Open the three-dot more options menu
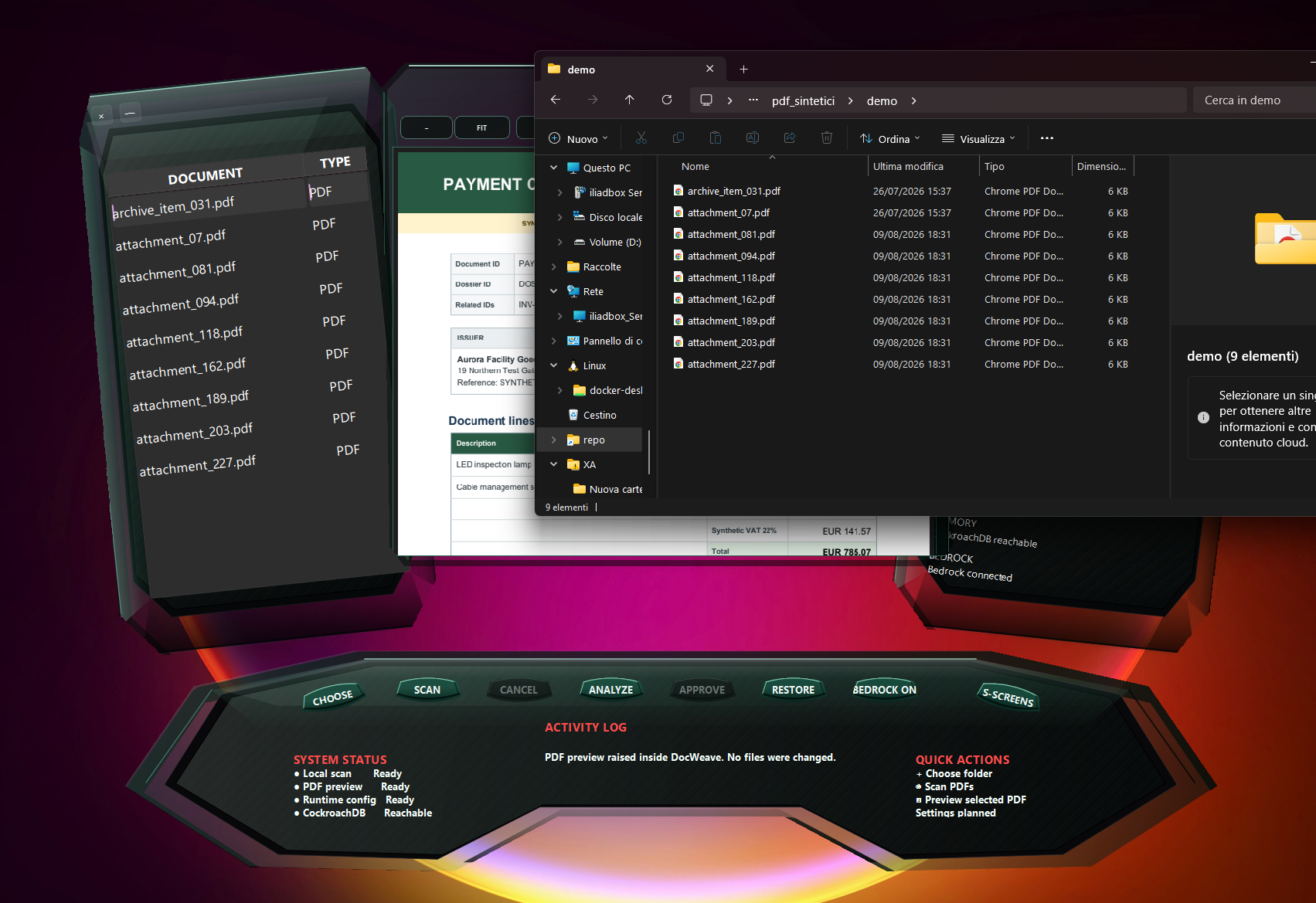Screen dimensions: 1316x903 [1047, 138]
